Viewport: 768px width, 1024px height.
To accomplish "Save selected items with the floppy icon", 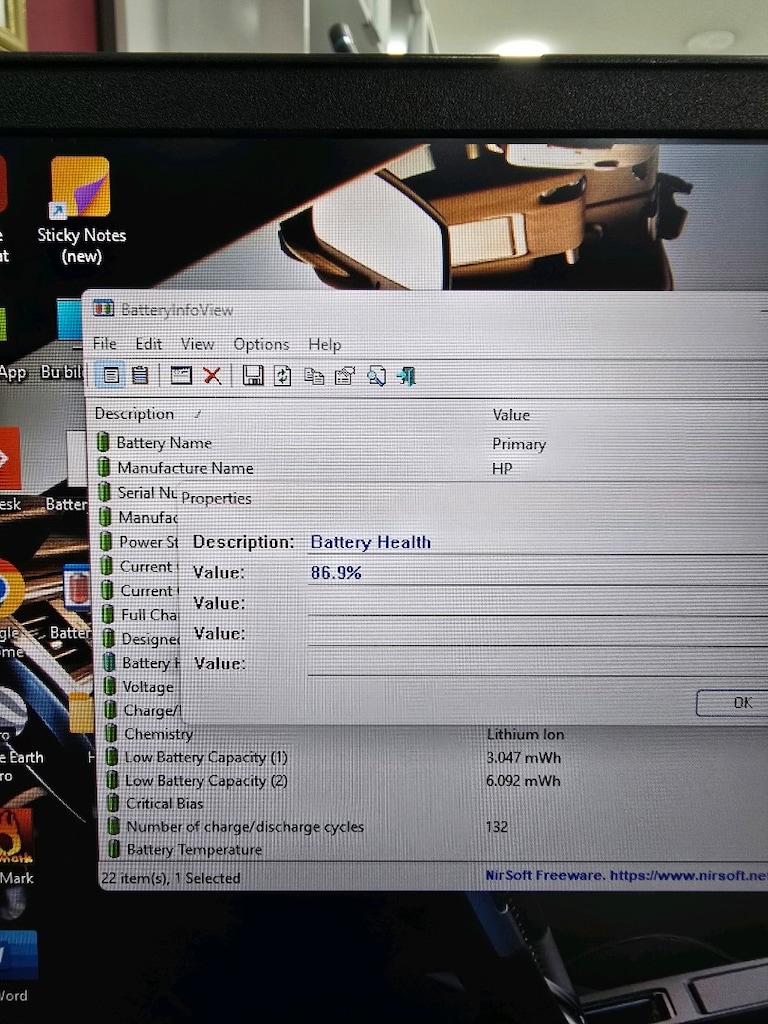I will (x=253, y=376).
